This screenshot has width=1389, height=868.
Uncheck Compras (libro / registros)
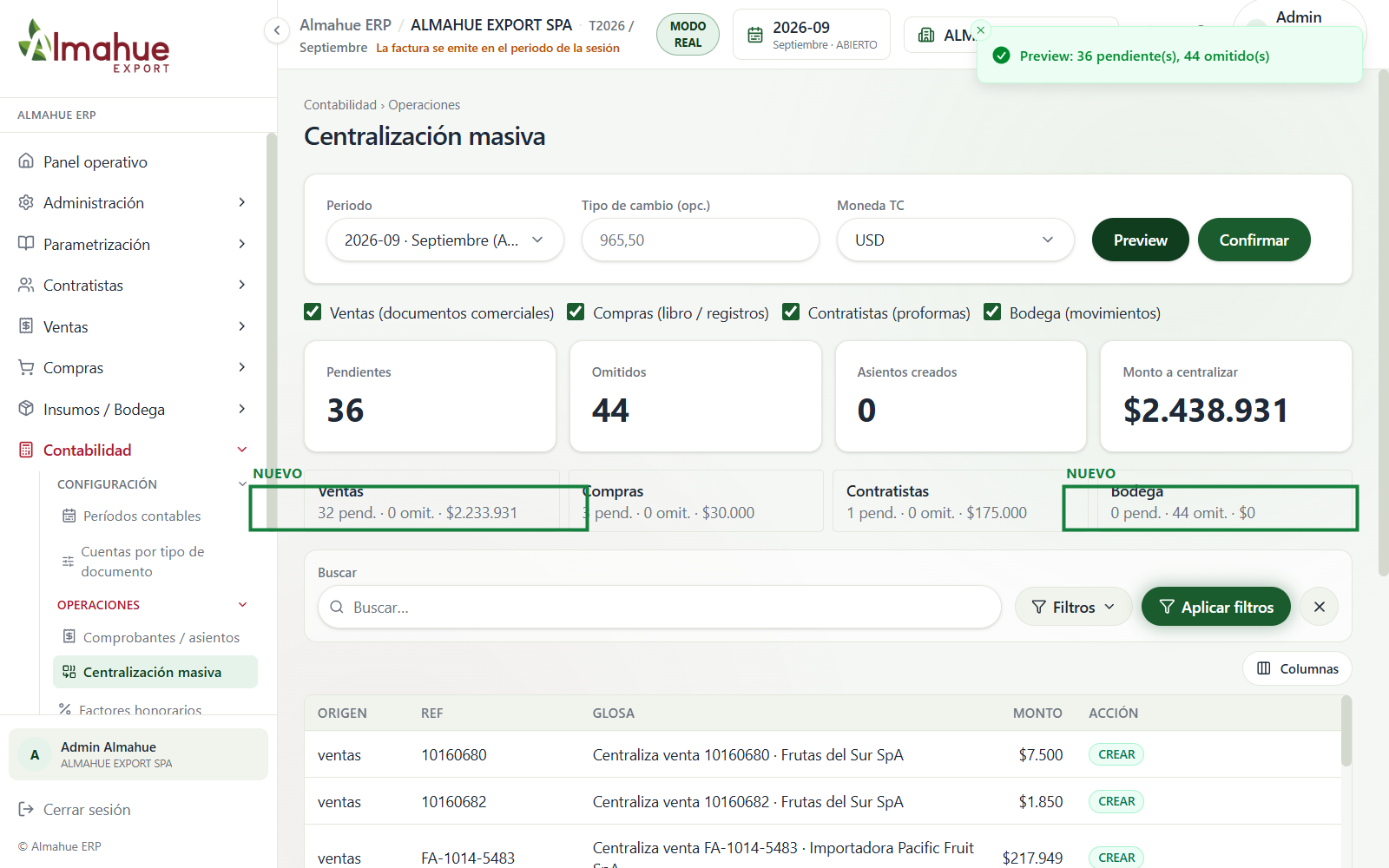(x=576, y=312)
